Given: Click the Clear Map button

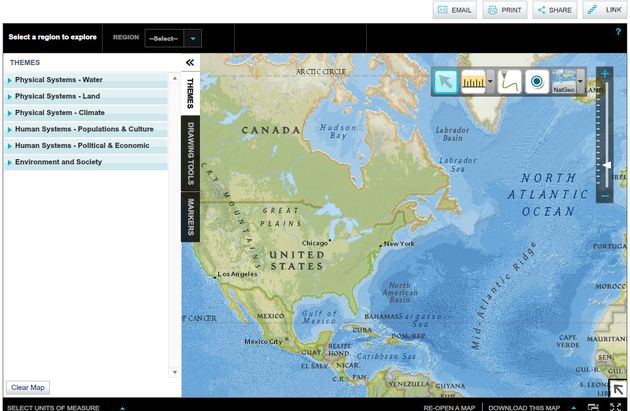Looking at the screenshot, I should pyautogui.click(x=28, y=387).
